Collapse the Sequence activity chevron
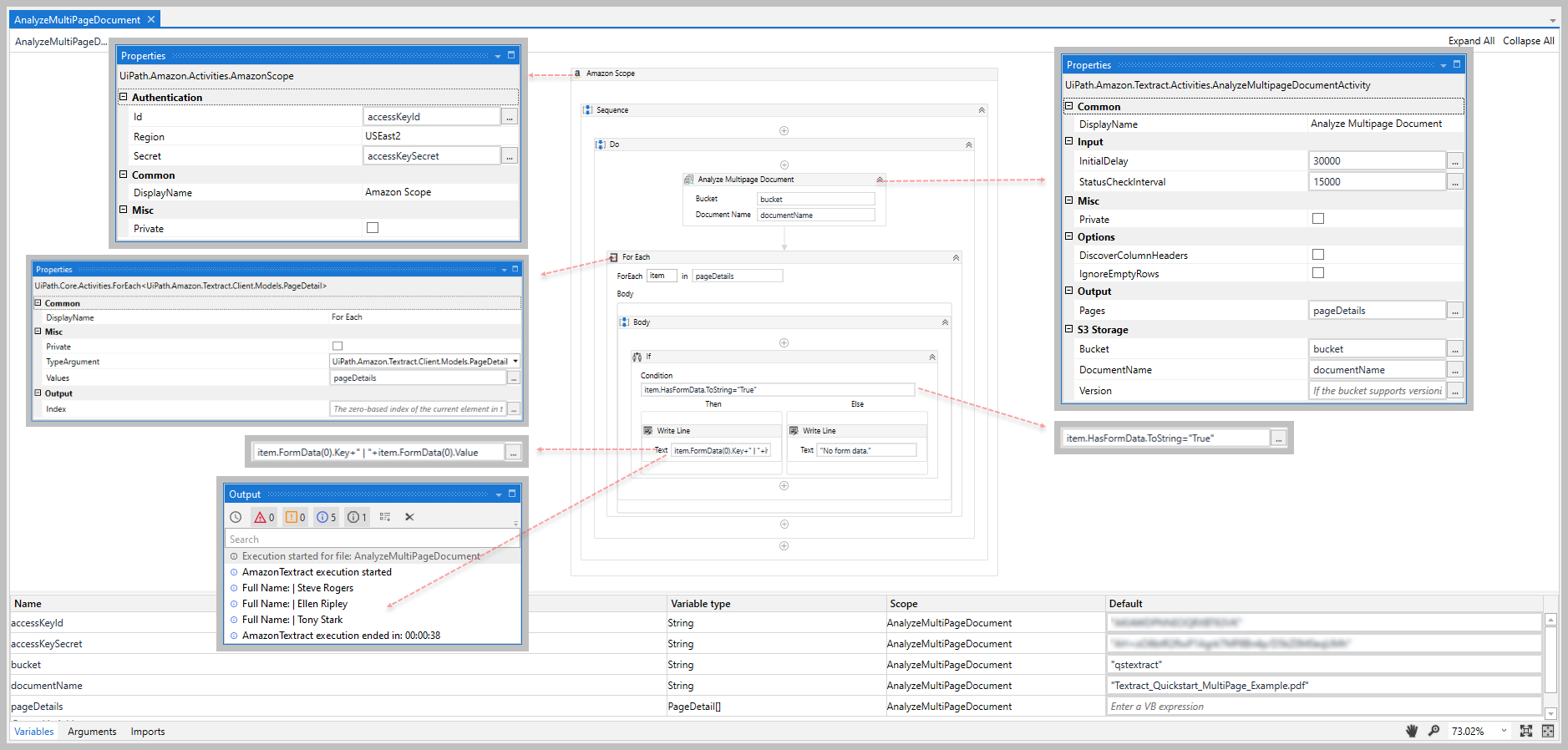This screenshot has height=750, width=1568. click(982, 110)
